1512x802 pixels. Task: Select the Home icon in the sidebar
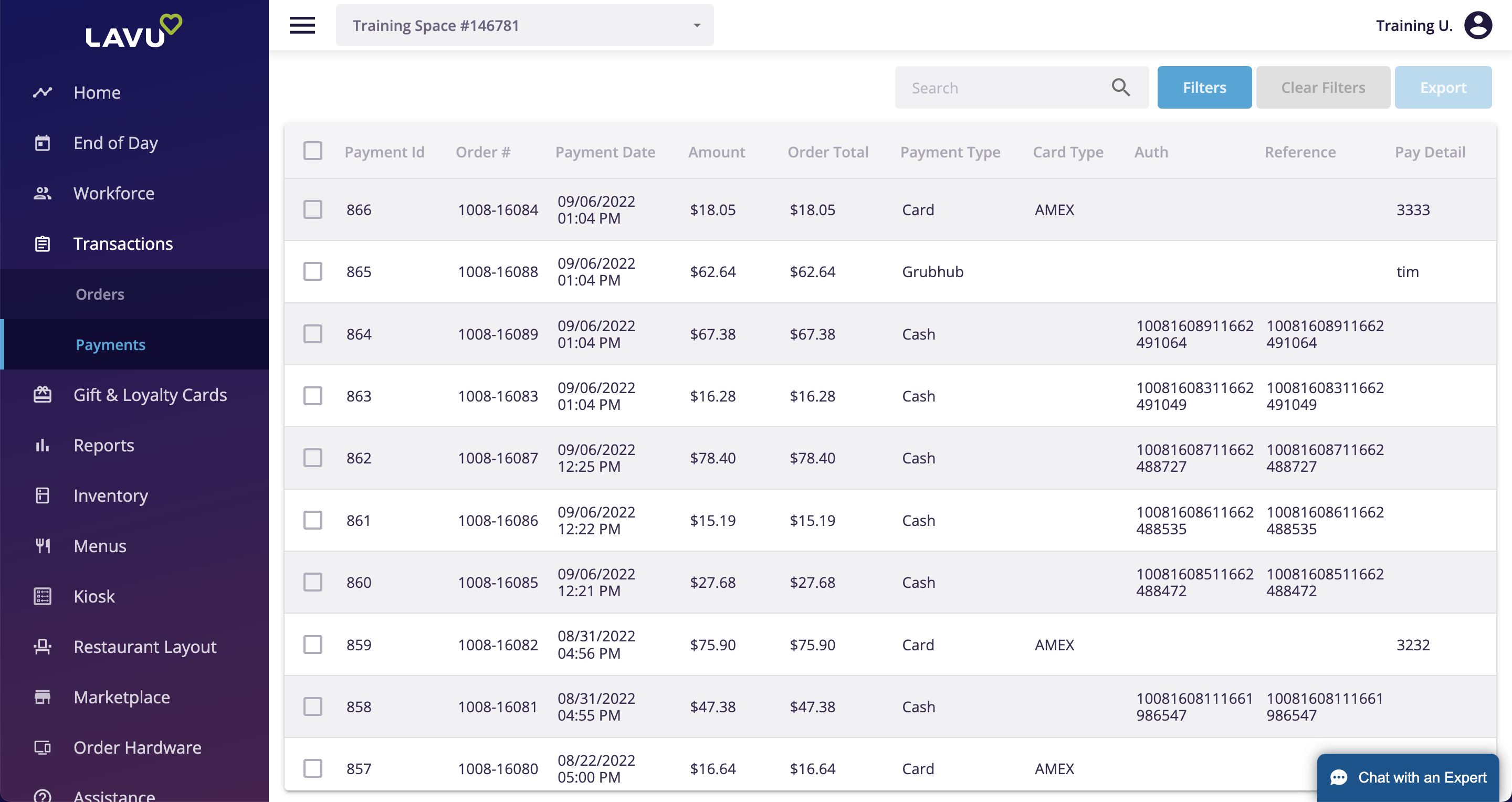(42, 92)
